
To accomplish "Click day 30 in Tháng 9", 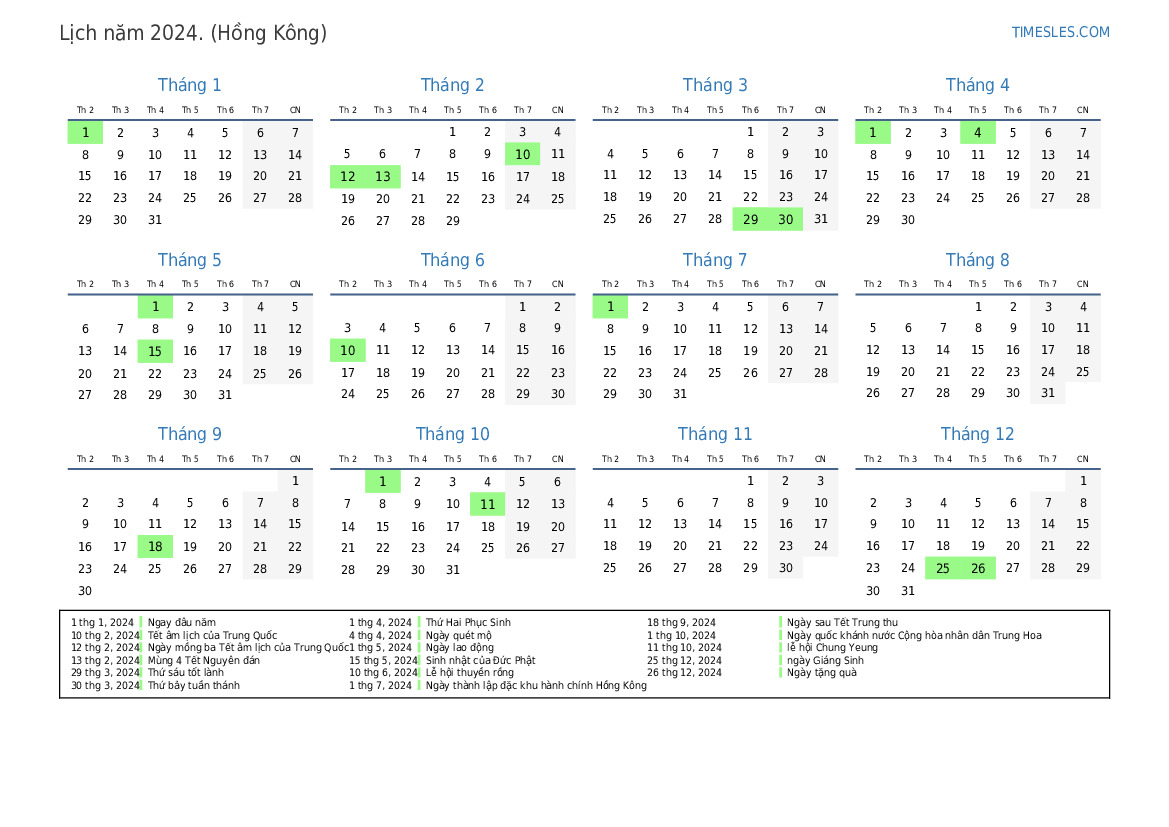I will tap(85, 591).
